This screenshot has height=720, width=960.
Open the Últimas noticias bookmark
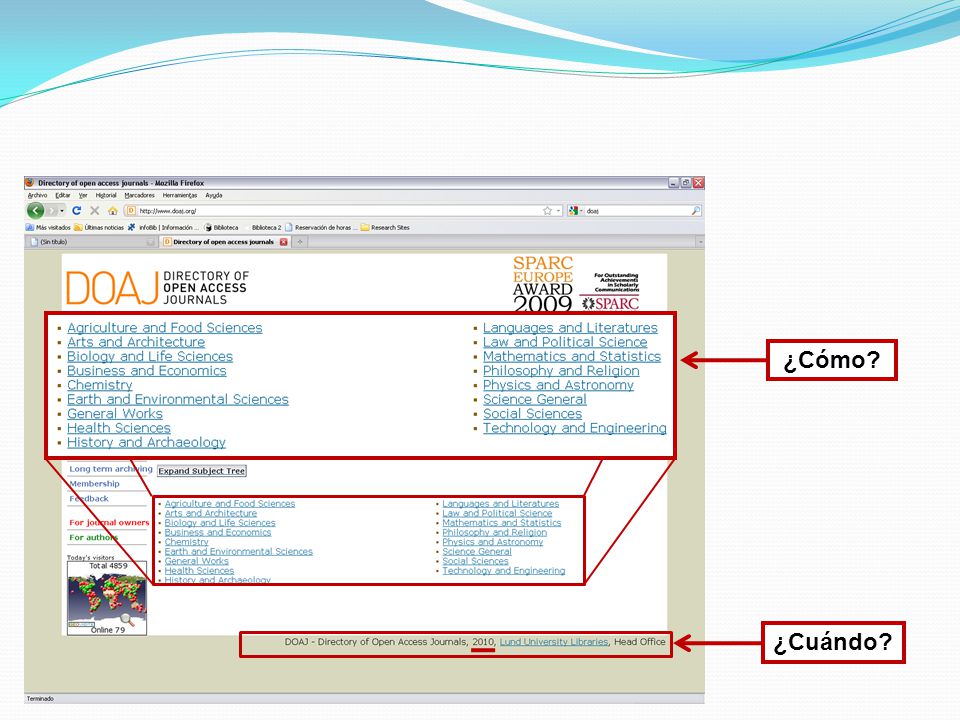tap(99, 227)
